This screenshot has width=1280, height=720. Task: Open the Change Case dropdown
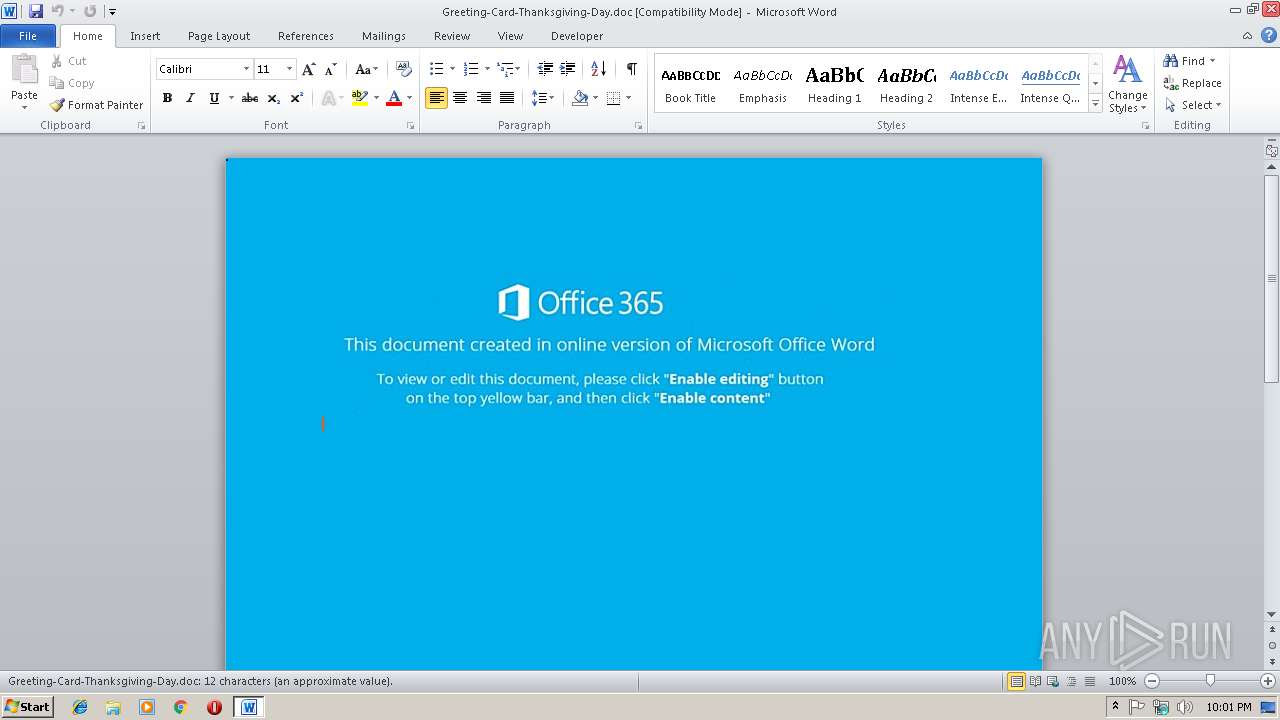[x=366, y=69]
